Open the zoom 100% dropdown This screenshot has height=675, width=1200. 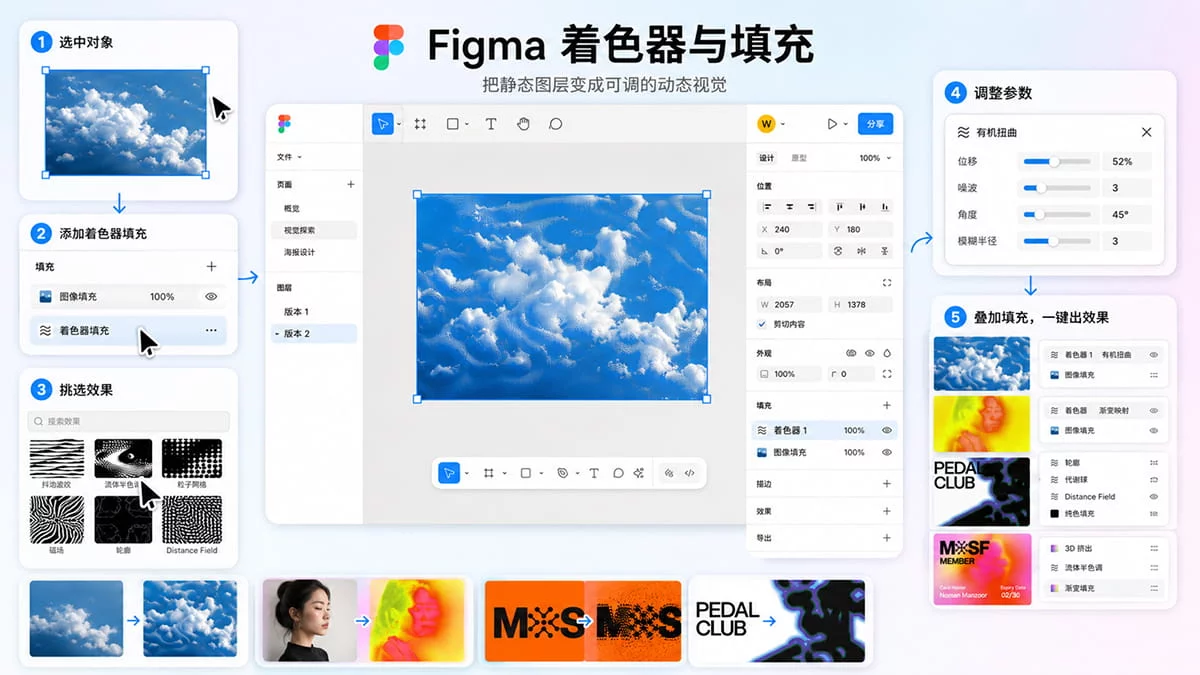tap(875, 158)
